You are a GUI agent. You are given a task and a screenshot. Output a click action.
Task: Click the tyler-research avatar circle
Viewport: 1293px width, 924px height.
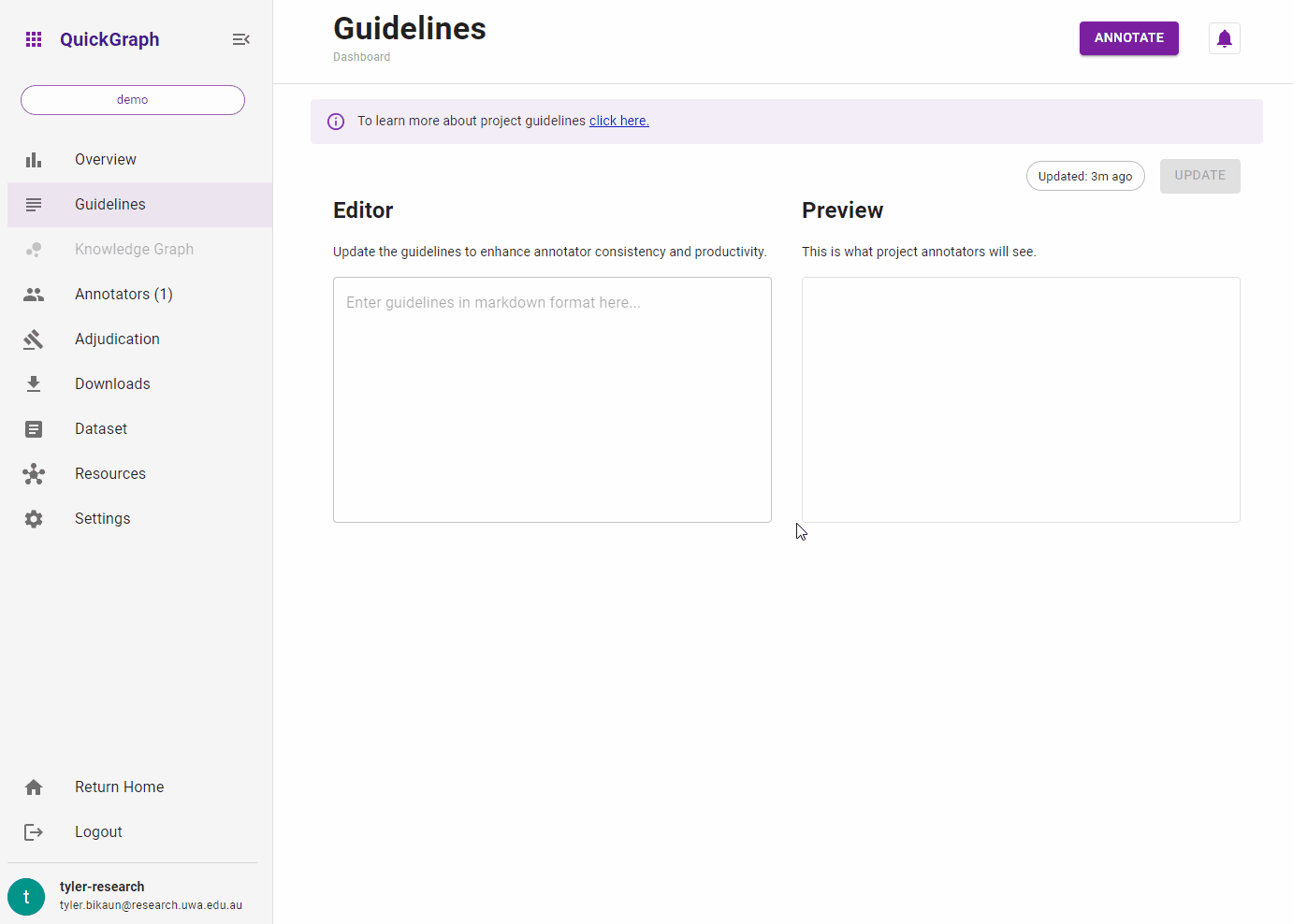point(25,896)
